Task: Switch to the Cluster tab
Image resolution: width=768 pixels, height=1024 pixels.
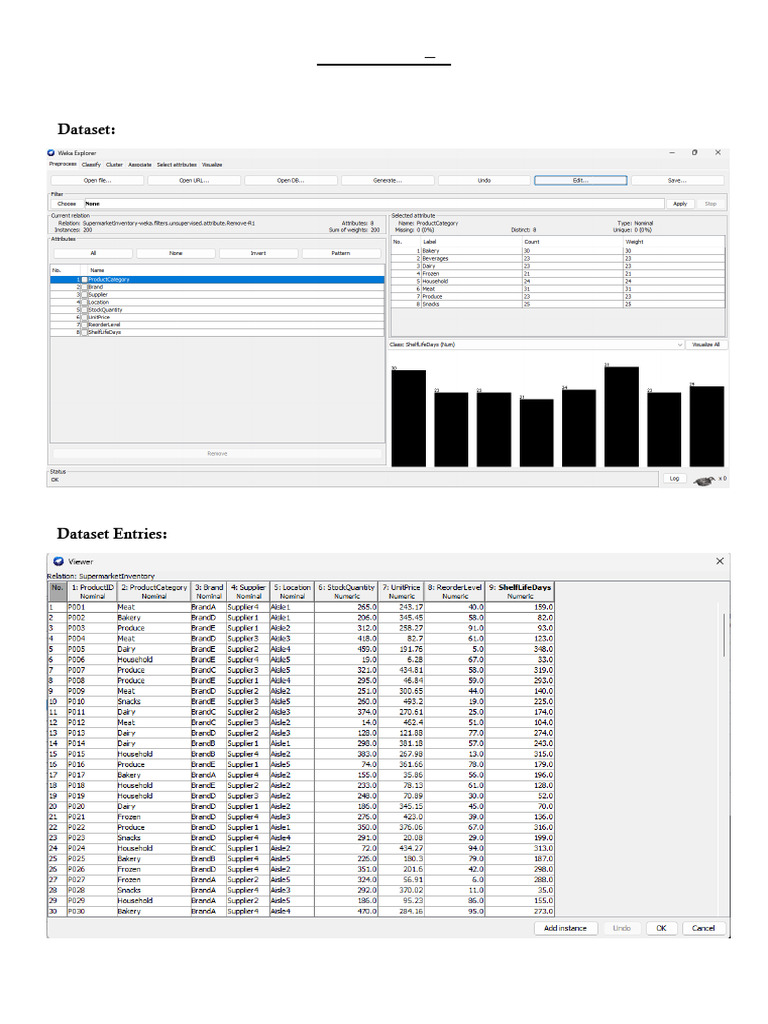Action: [x=114, y=165]
